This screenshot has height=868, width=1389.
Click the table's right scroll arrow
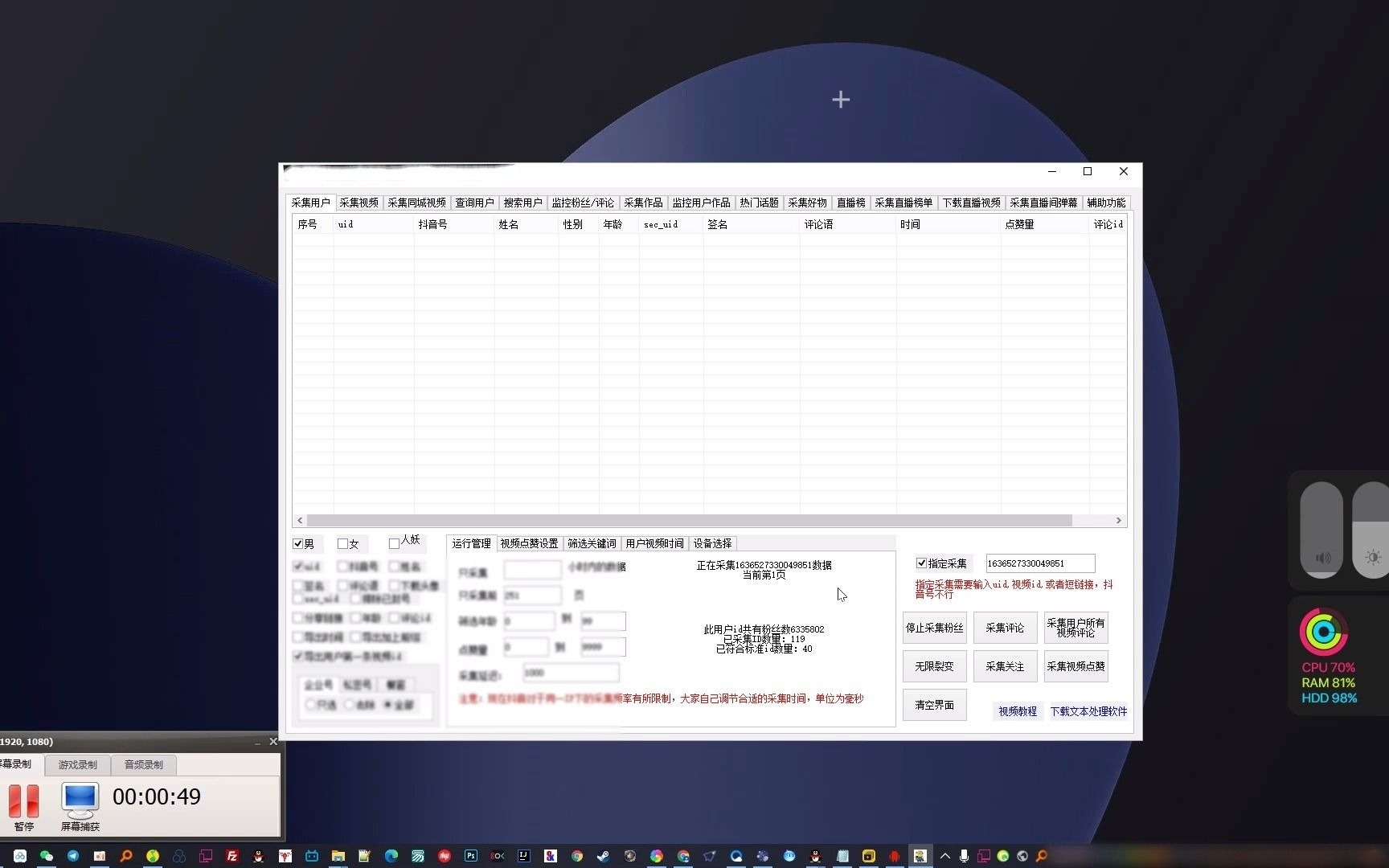click(1118, 521)
